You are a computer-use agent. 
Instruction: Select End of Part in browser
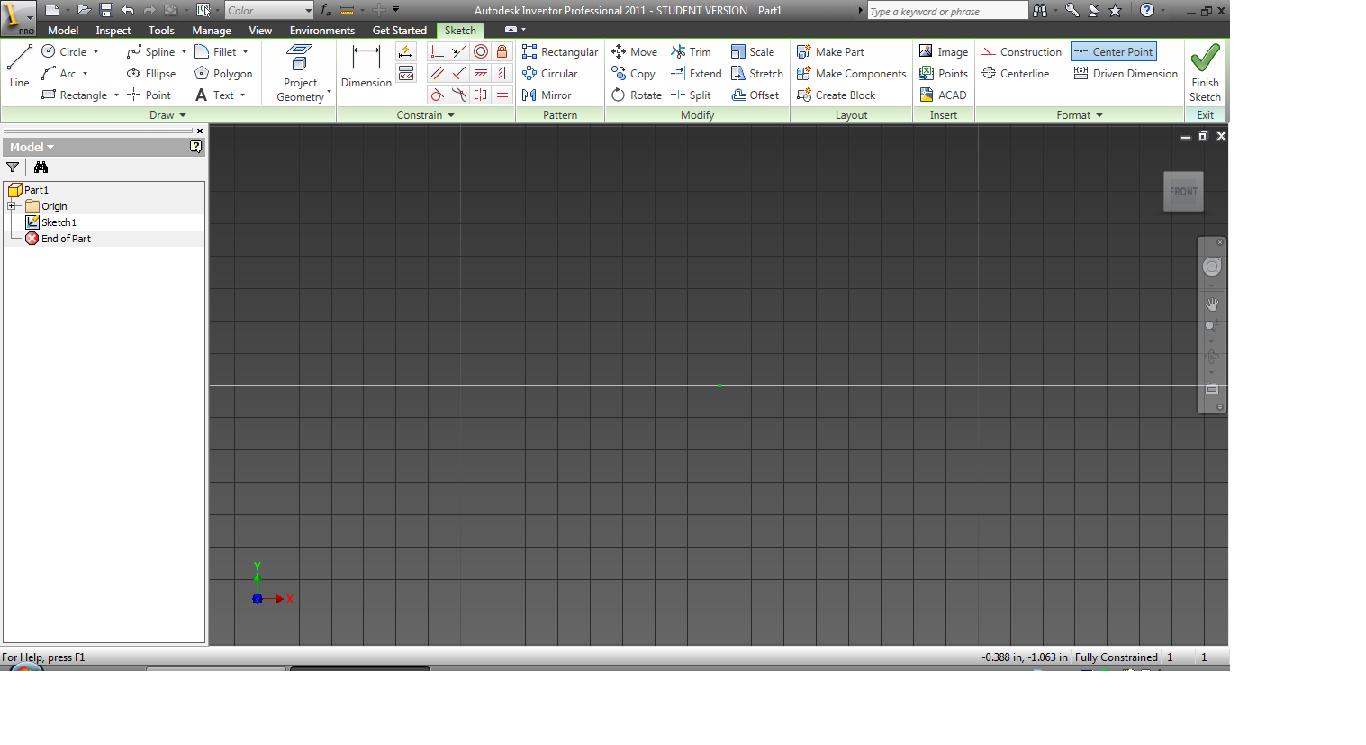coord(58,238)
